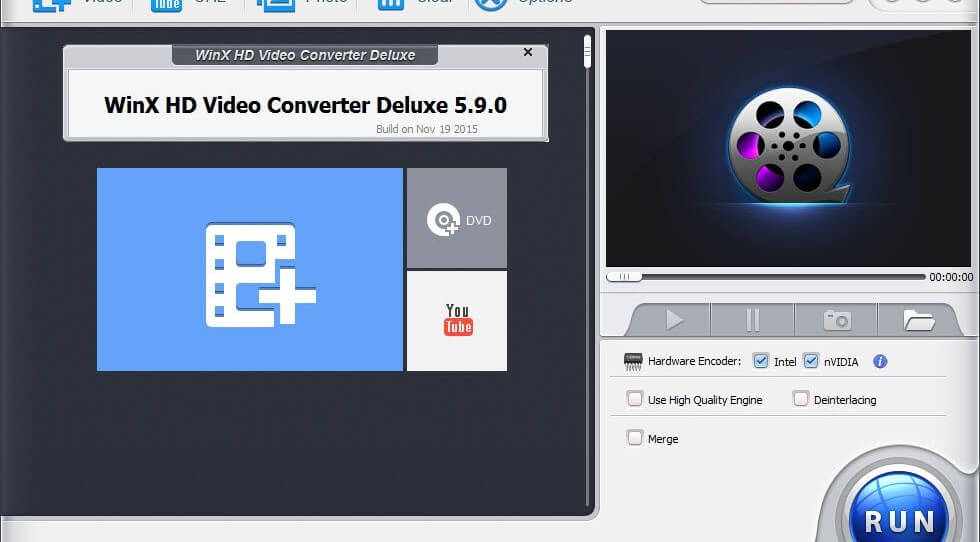This screenshot has height=542, width=980.
Task: Take a snapshot with the camera icon
Action: click(x=836, y=320)
